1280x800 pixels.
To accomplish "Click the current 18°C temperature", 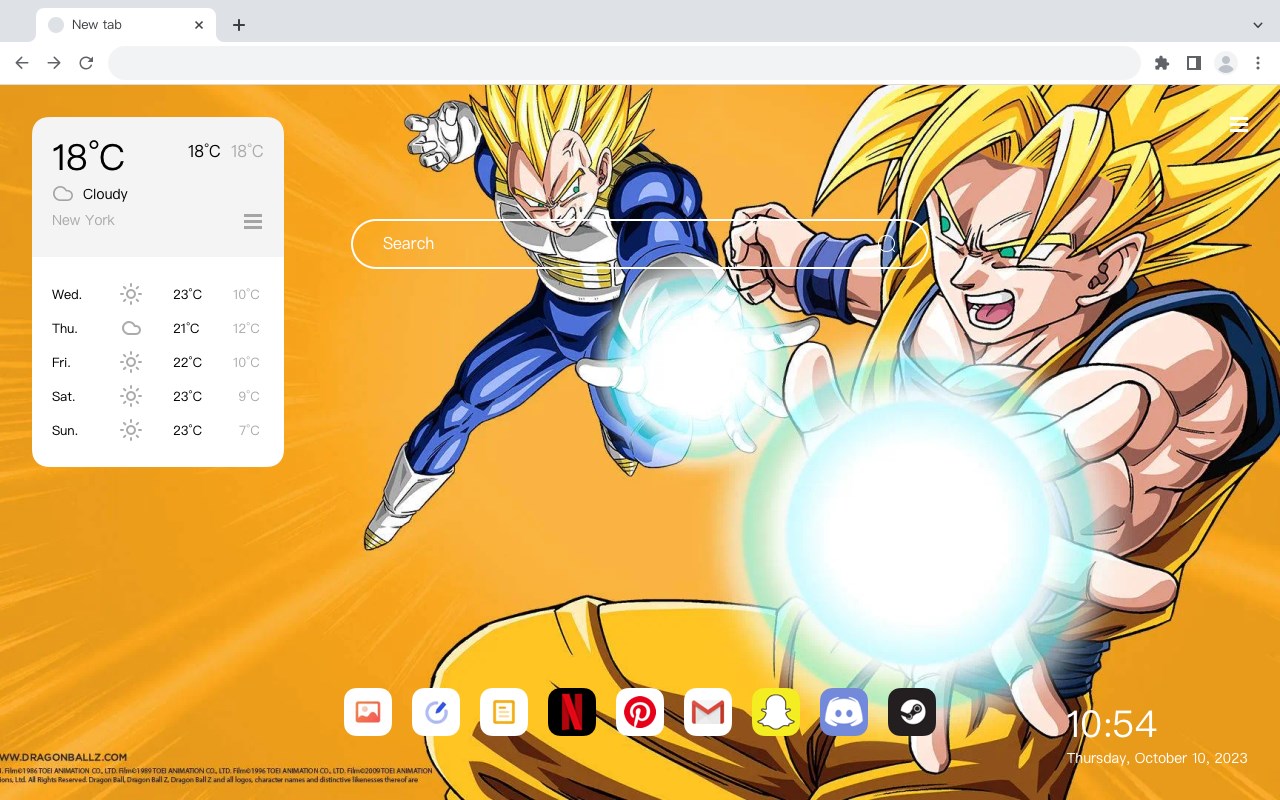I will click(88, 157).
